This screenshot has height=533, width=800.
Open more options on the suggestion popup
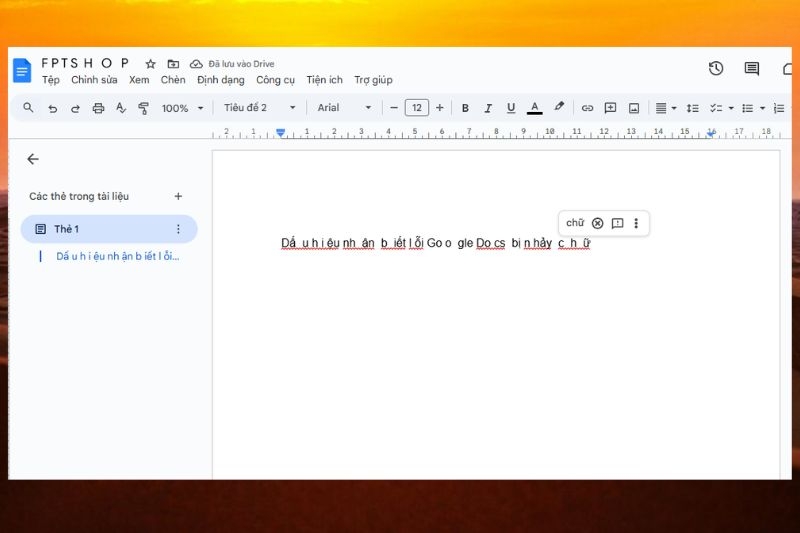coord(636,223)
